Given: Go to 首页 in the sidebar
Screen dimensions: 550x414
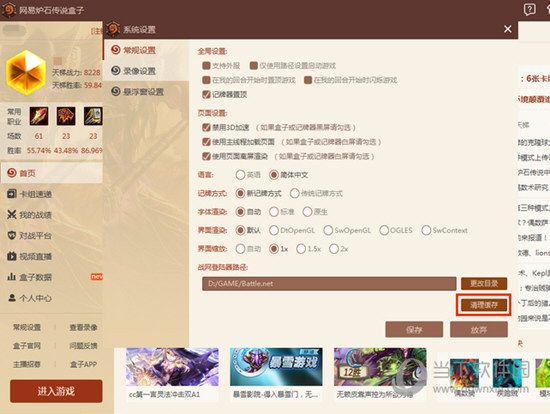Looking at the screenshot, I should tap(52, 173).
